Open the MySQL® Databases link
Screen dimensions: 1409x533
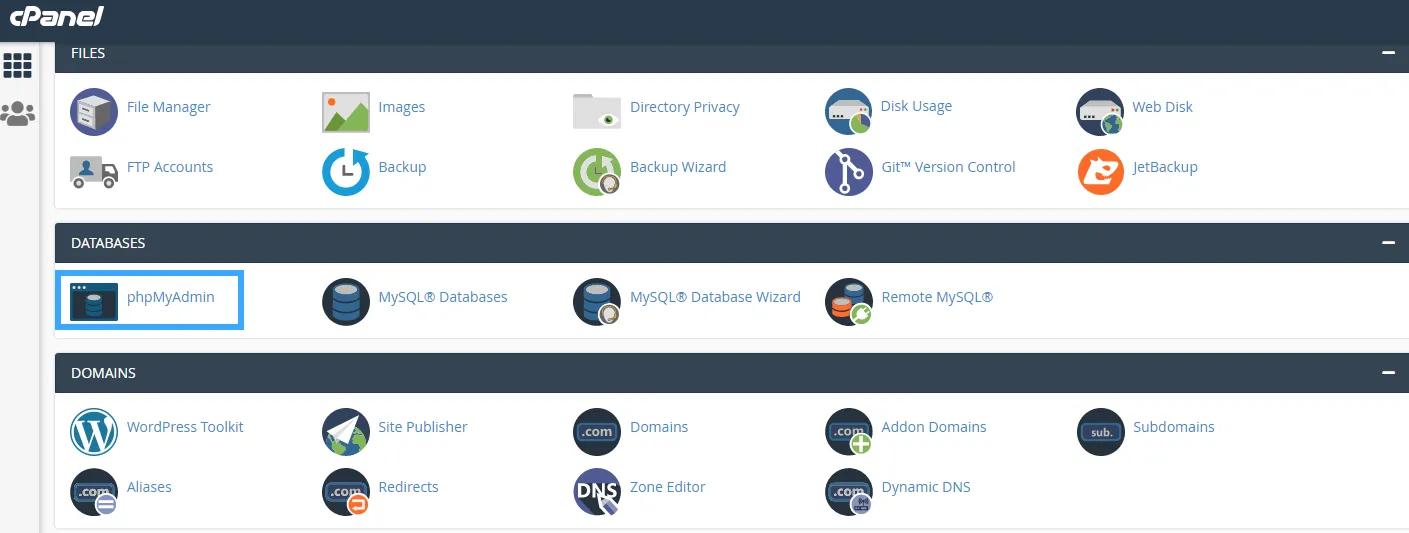[443, 297]
